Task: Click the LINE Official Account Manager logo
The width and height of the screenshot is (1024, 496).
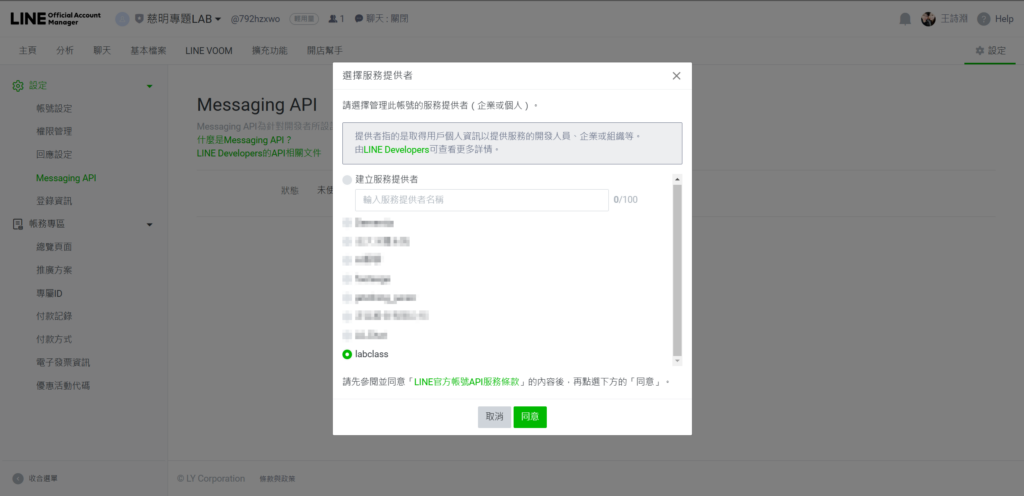Action: 56,19
